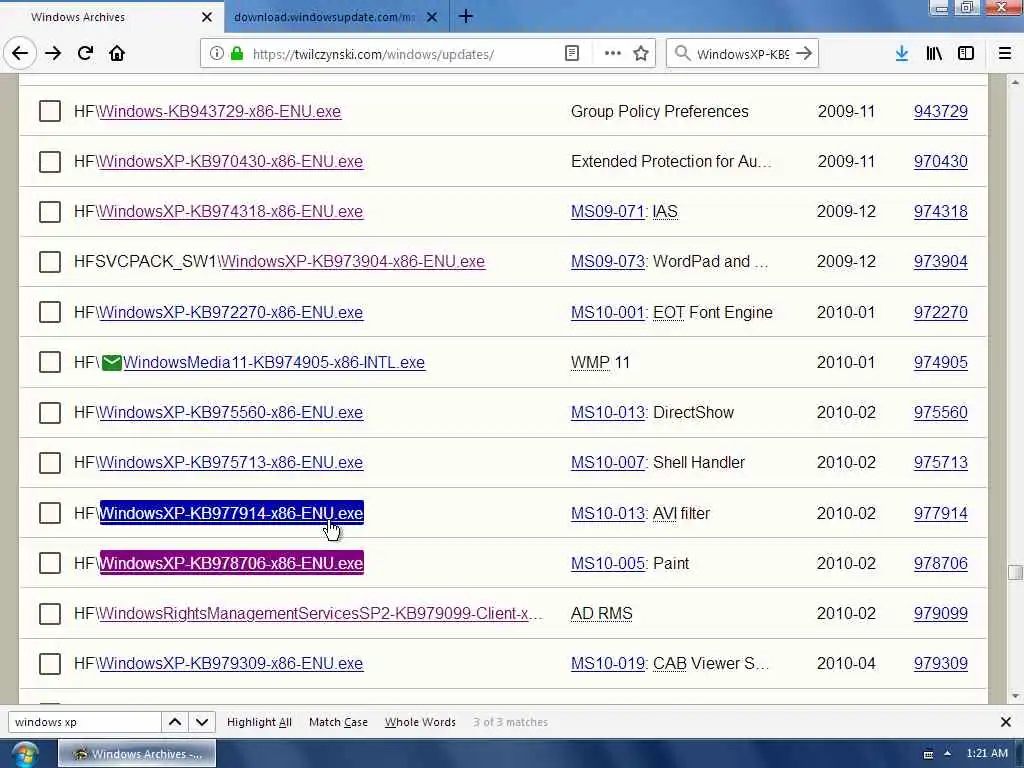This screenshot has width=1024, height=768.
Task: Download WindowsXP-KB973904-x86-ENU.exe
Action: click(x=352, y=262)
